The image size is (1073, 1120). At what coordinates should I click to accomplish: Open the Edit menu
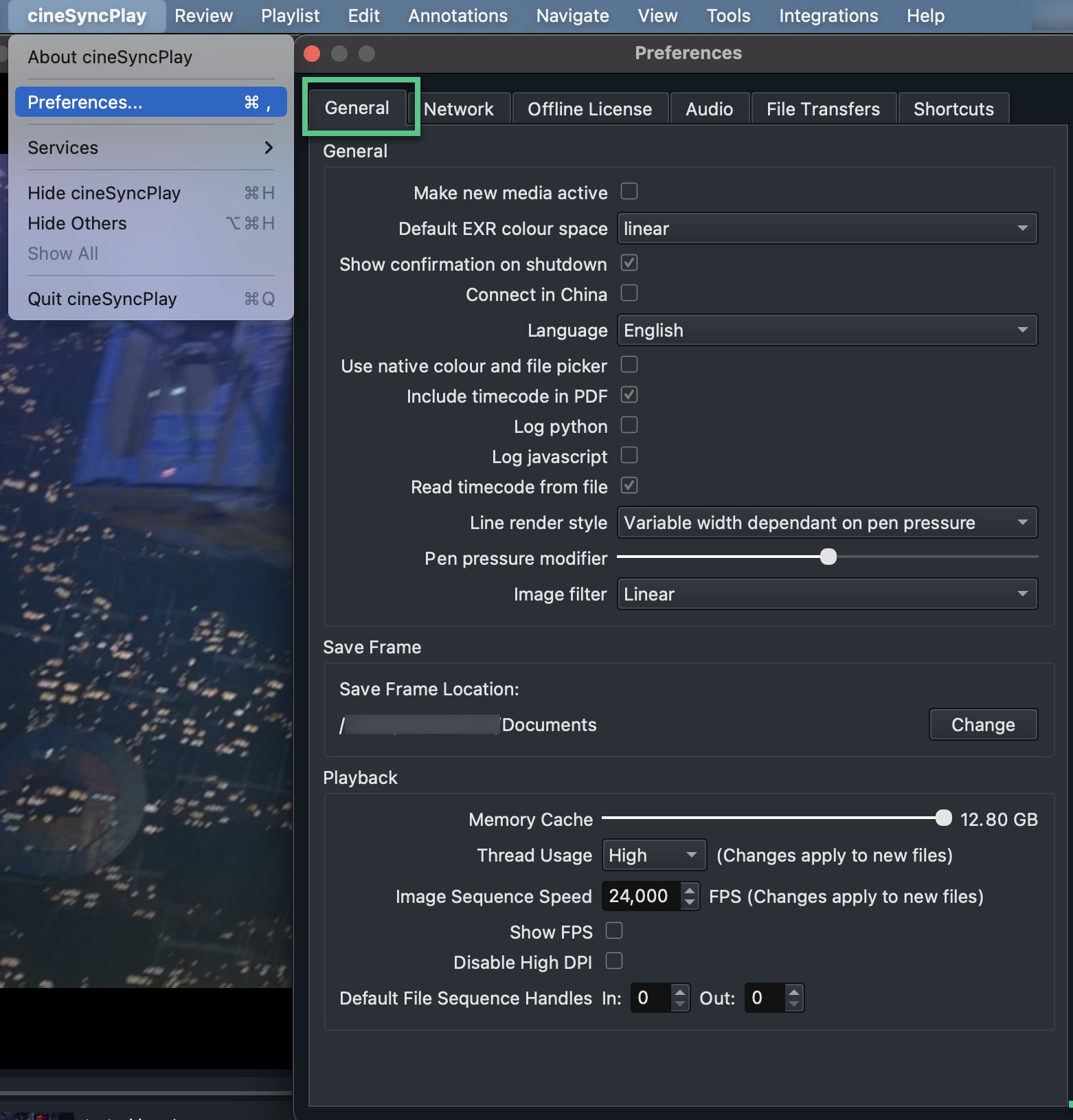(x=364, y=16)
